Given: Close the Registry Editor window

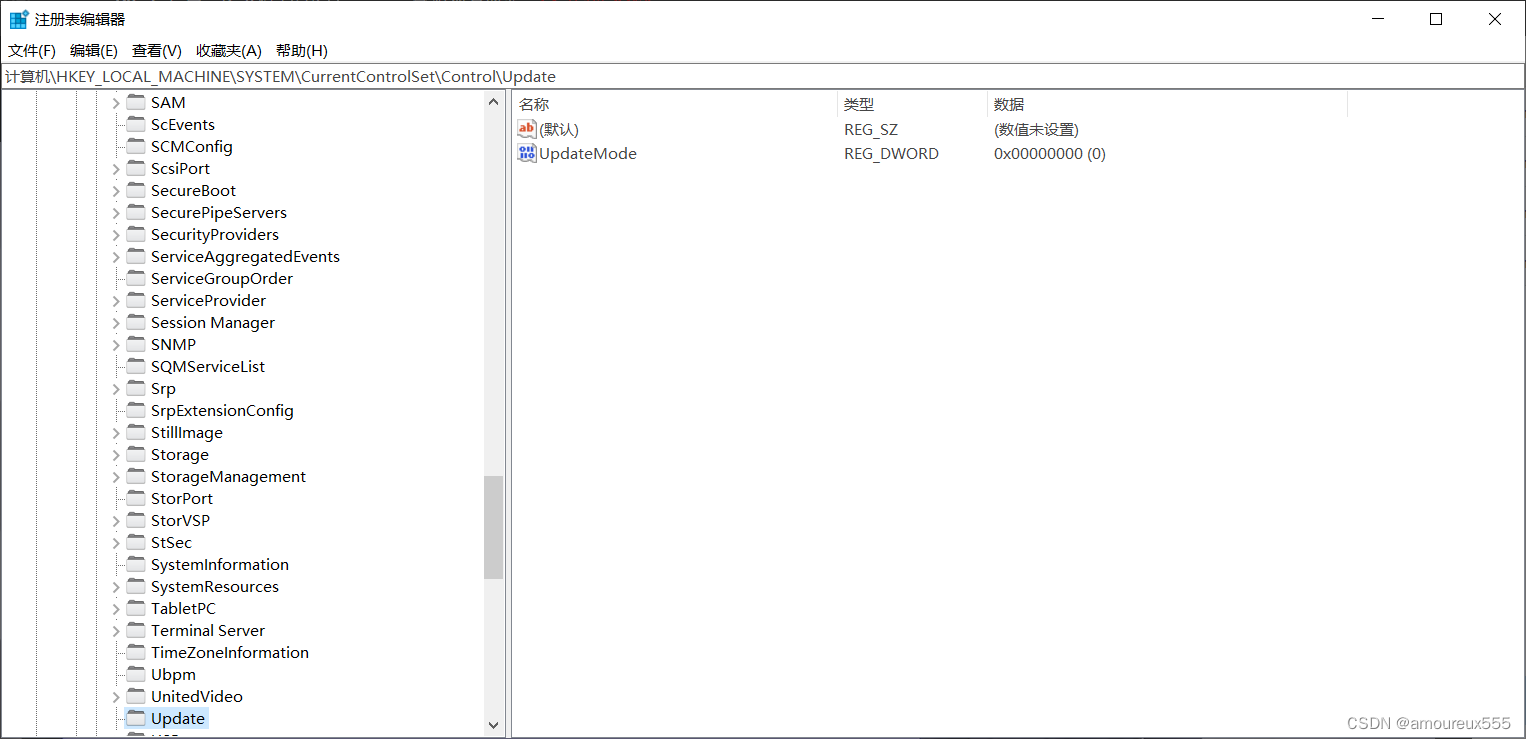Looking at the screenshot, I should pyautogui.click(x=1495, y=19).
